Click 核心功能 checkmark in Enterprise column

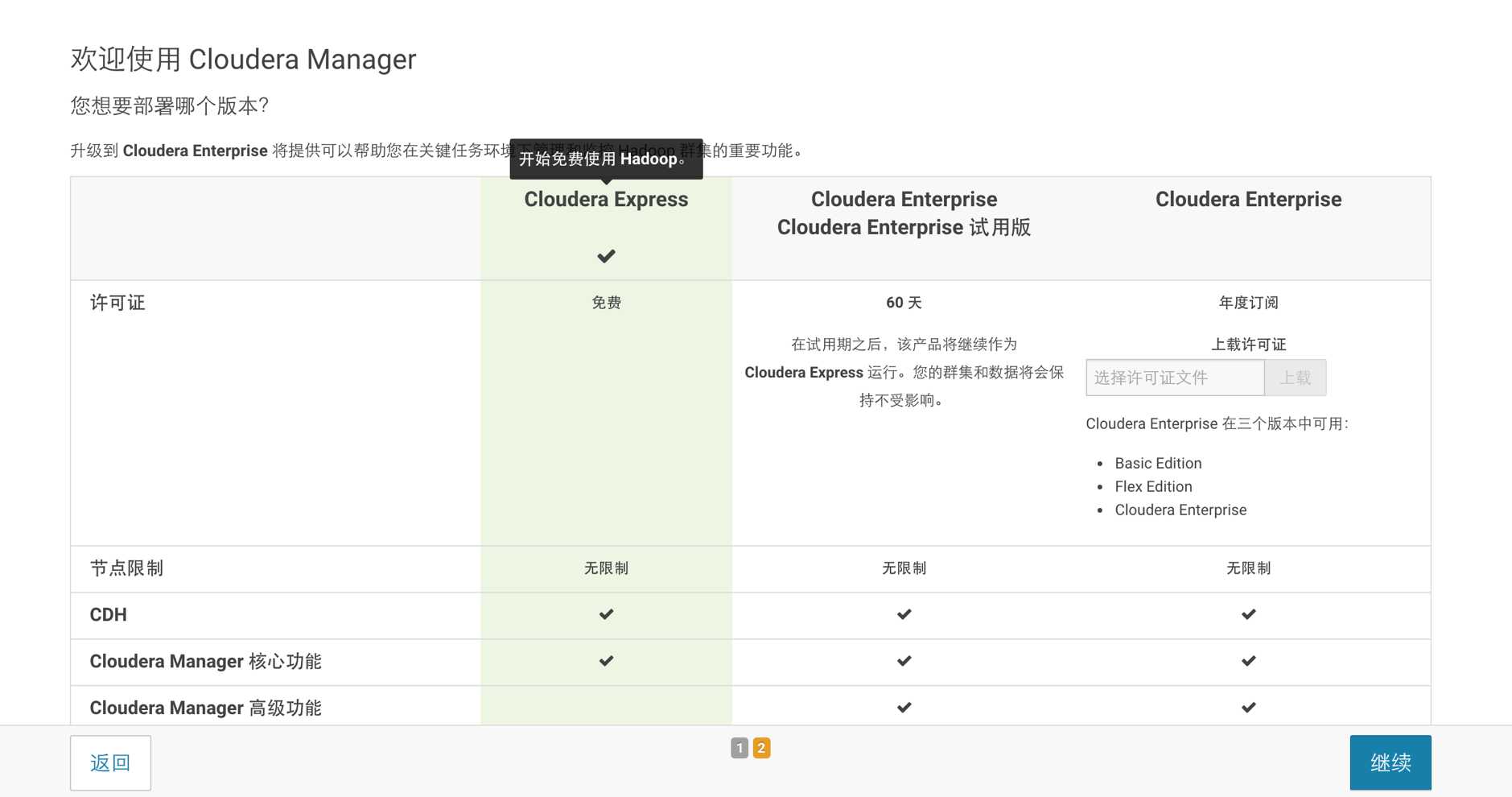(1248, 661)
